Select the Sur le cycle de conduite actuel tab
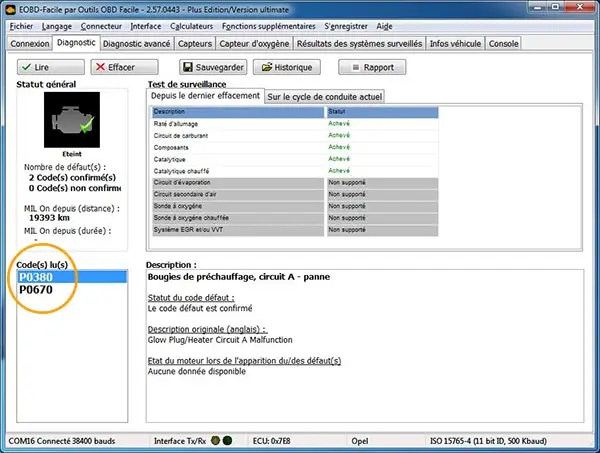 click(324, 96)
